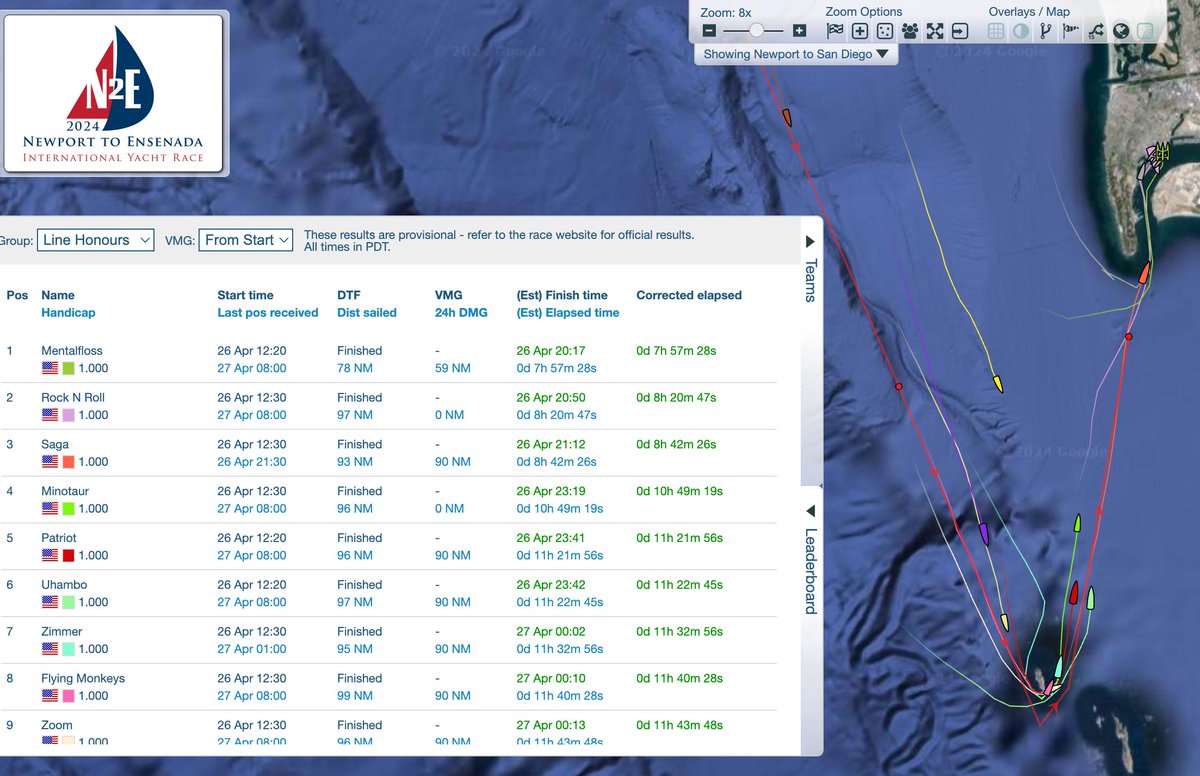The image size is (1200, 776).
Task: Select the Rock N Roll team name
Action: click(x=73, y=398)
